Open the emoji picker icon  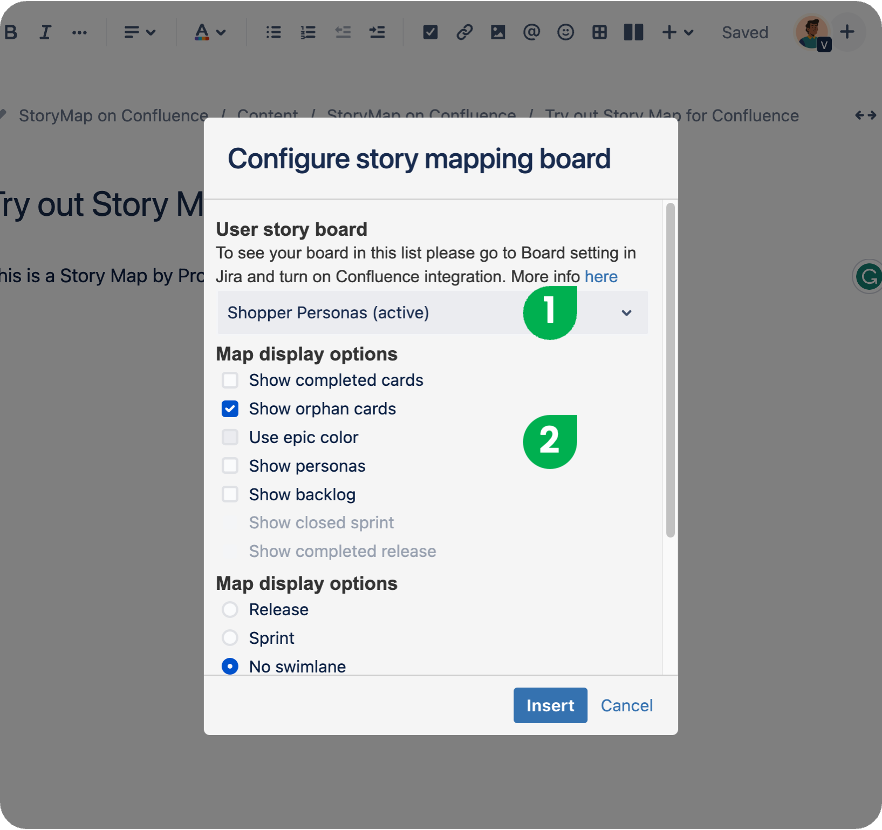[x=566, y=32]
